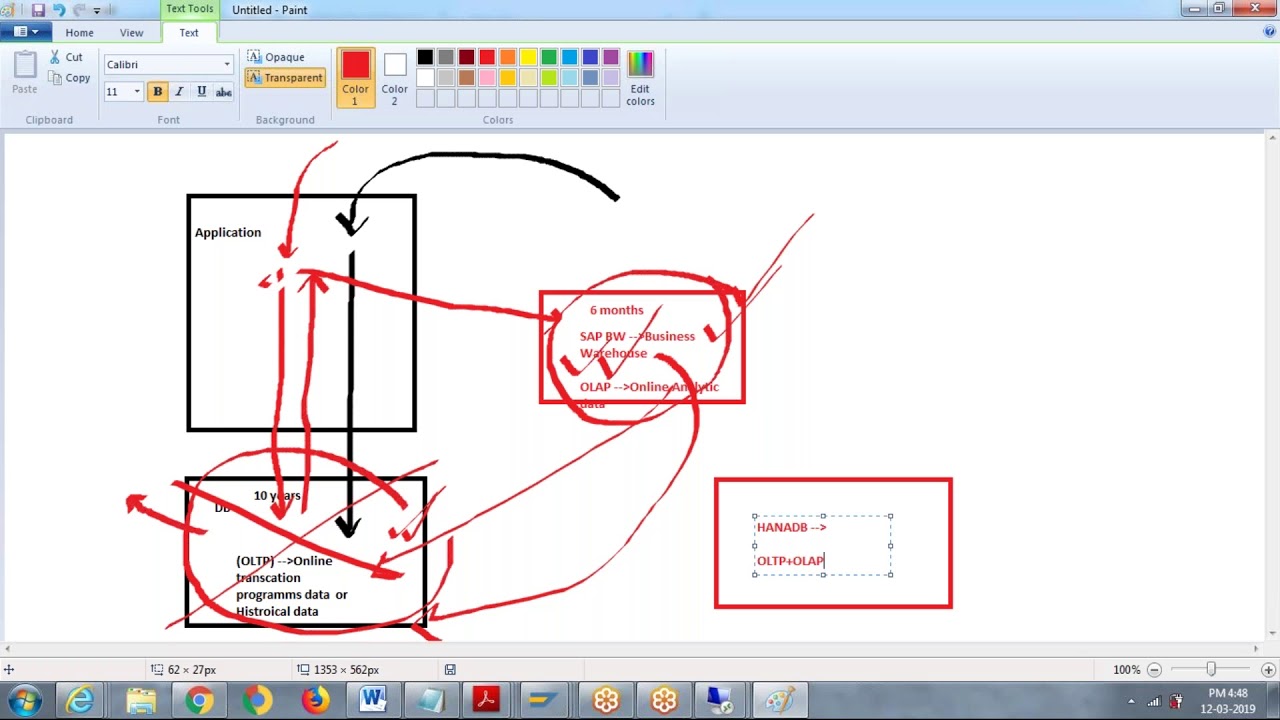Open Paint Help question mark icon
This screenshot has height=720, width=1280.
(x=1270, y=32)
